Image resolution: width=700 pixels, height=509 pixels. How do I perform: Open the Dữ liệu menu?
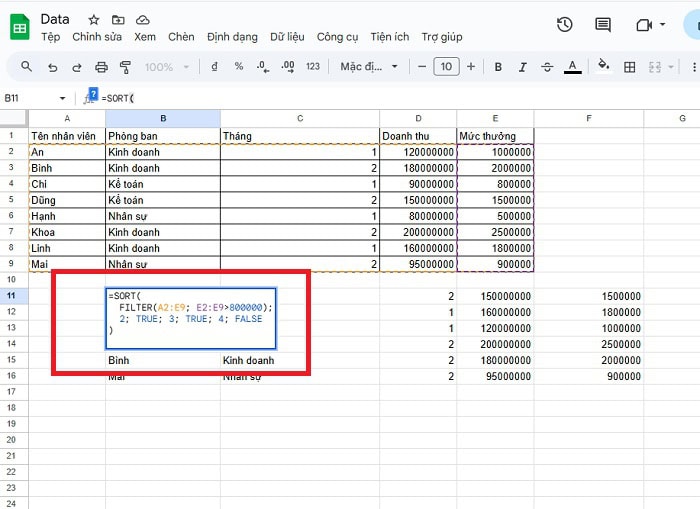[x=287, y=37]
